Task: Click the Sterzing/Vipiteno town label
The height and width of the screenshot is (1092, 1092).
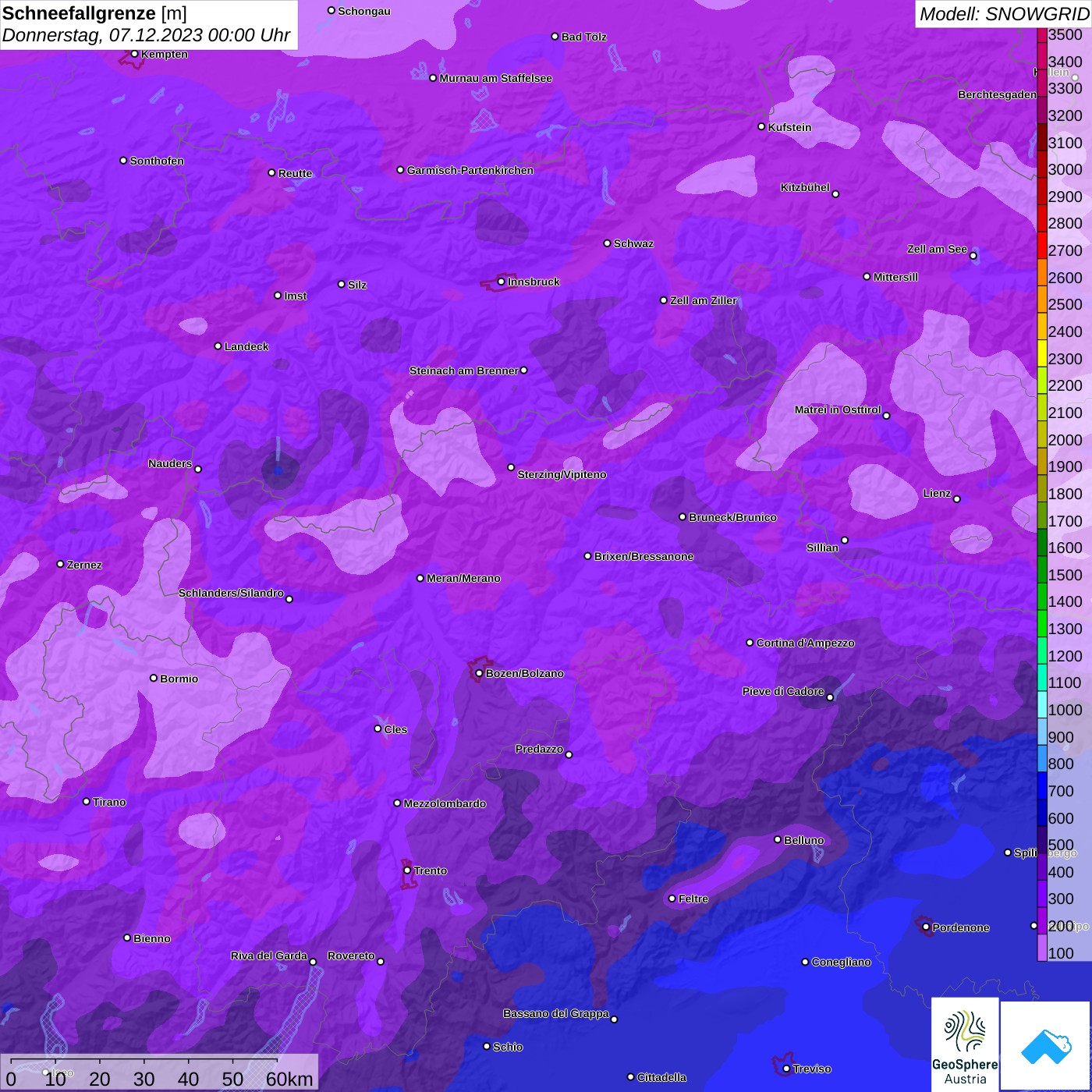Action: [562, 474]
